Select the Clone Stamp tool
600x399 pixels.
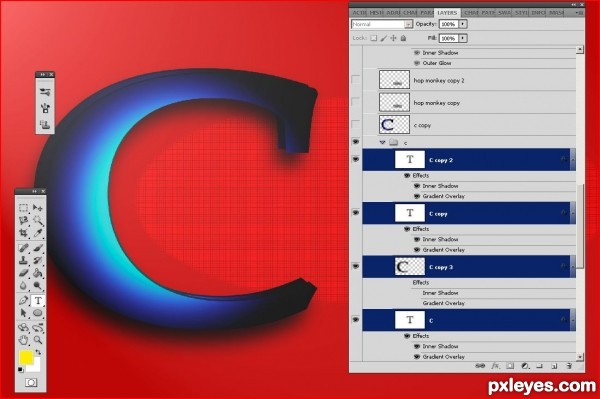24,260
